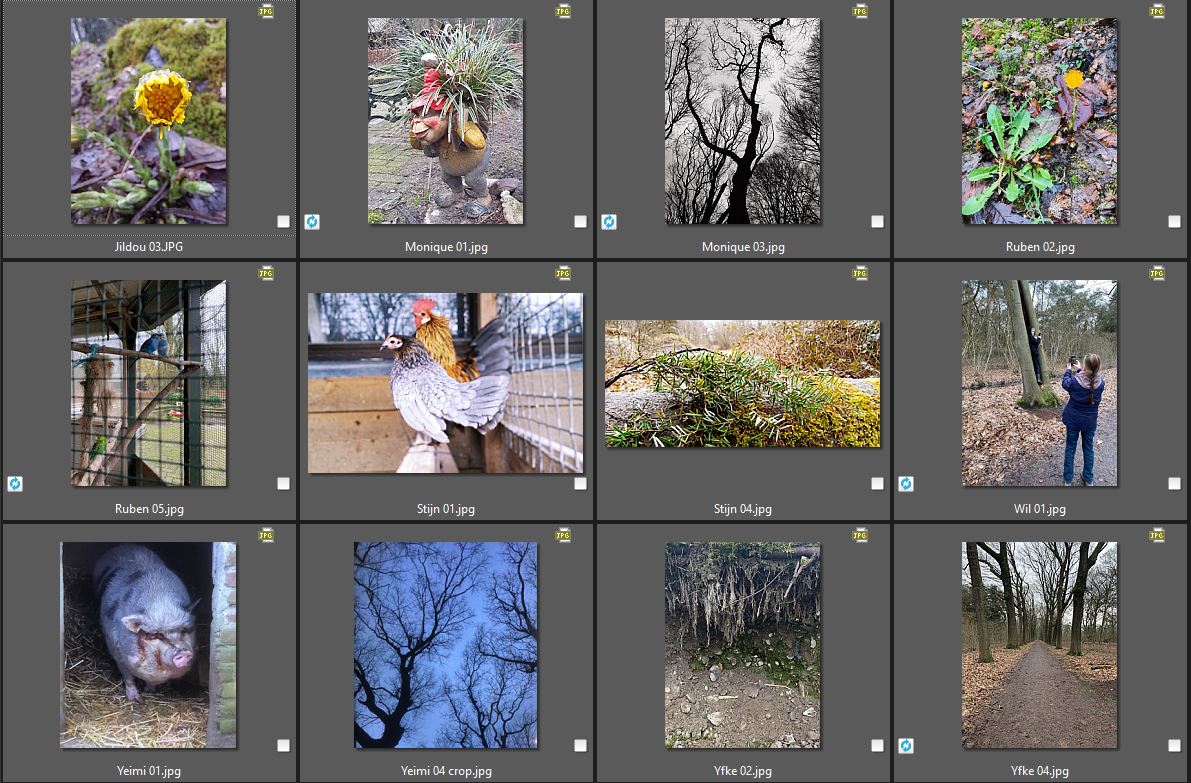Click the JPG badge on Jildou 03.JPG

tap(266, 12)
